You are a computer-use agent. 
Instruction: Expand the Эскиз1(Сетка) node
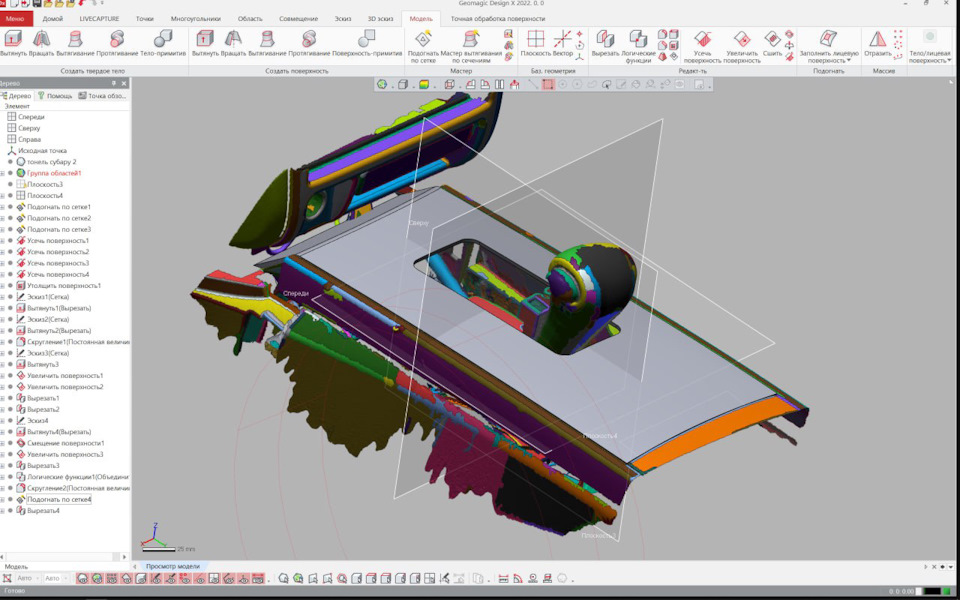click(x=2, y=297)
